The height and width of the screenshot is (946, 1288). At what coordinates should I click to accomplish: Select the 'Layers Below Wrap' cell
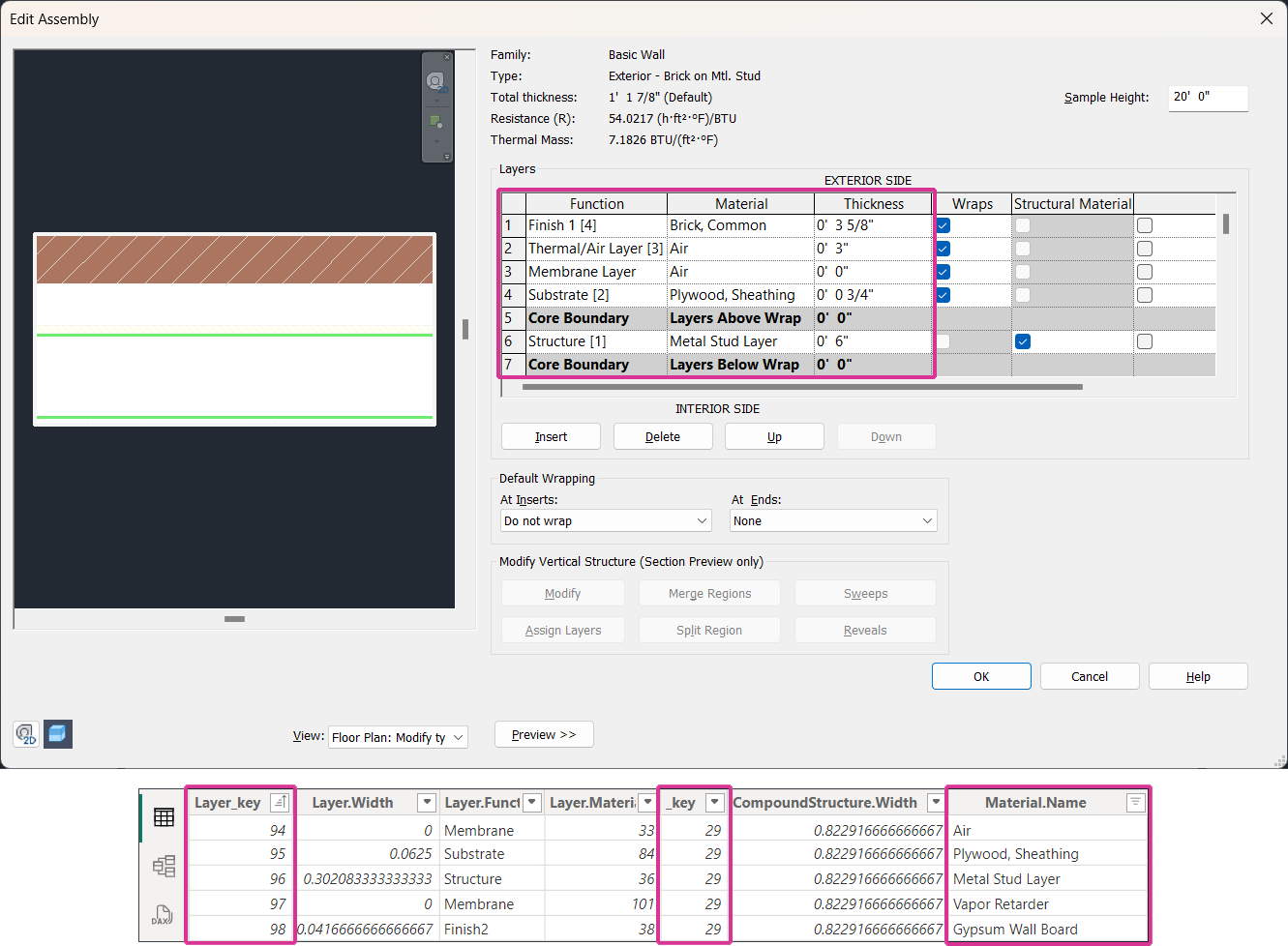[x=740, y=365]
